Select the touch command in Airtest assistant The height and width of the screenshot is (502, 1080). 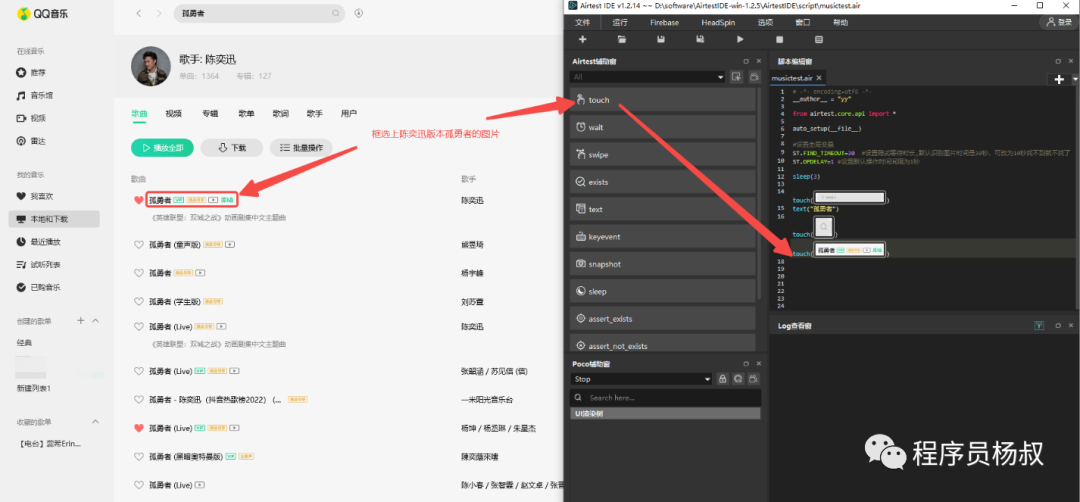click(663, 100)
